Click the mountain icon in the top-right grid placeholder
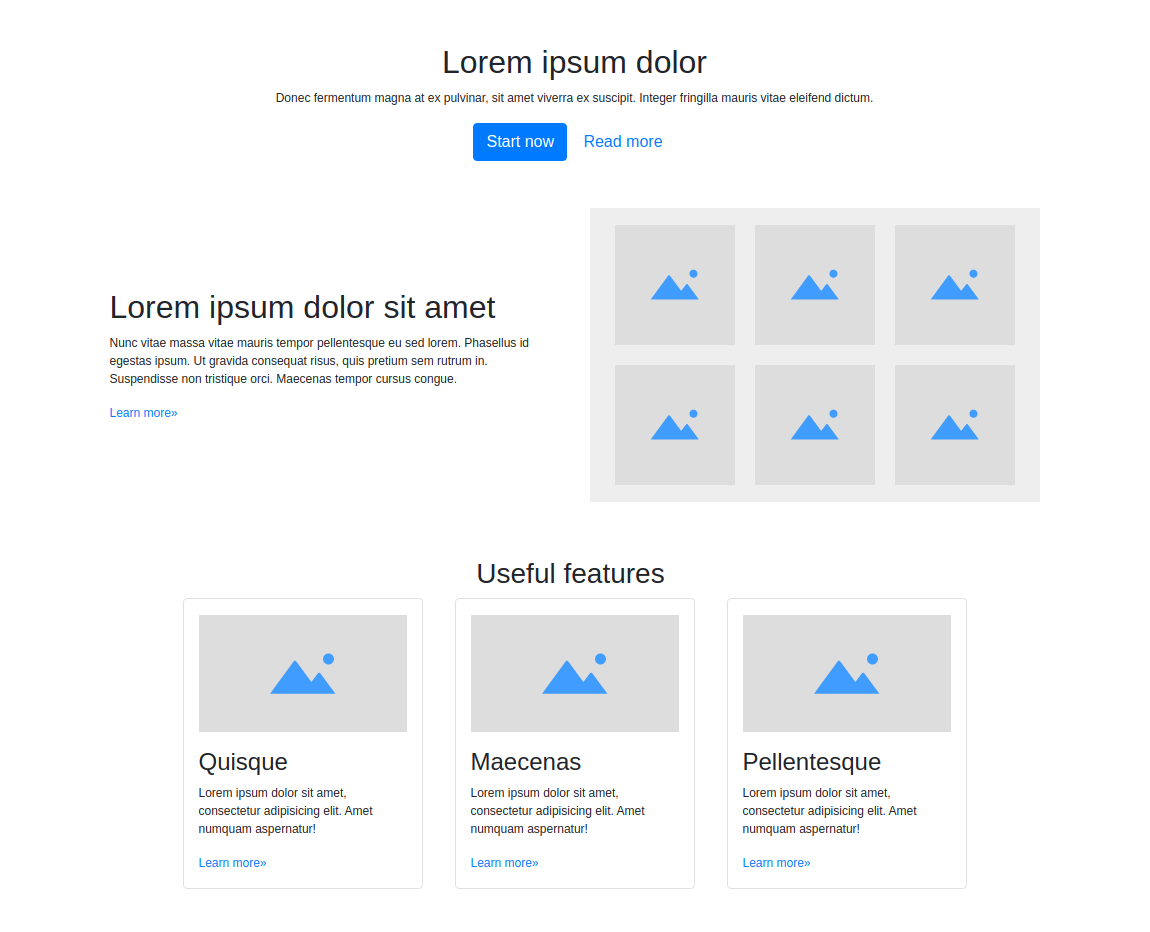 (x=955, y=284)
